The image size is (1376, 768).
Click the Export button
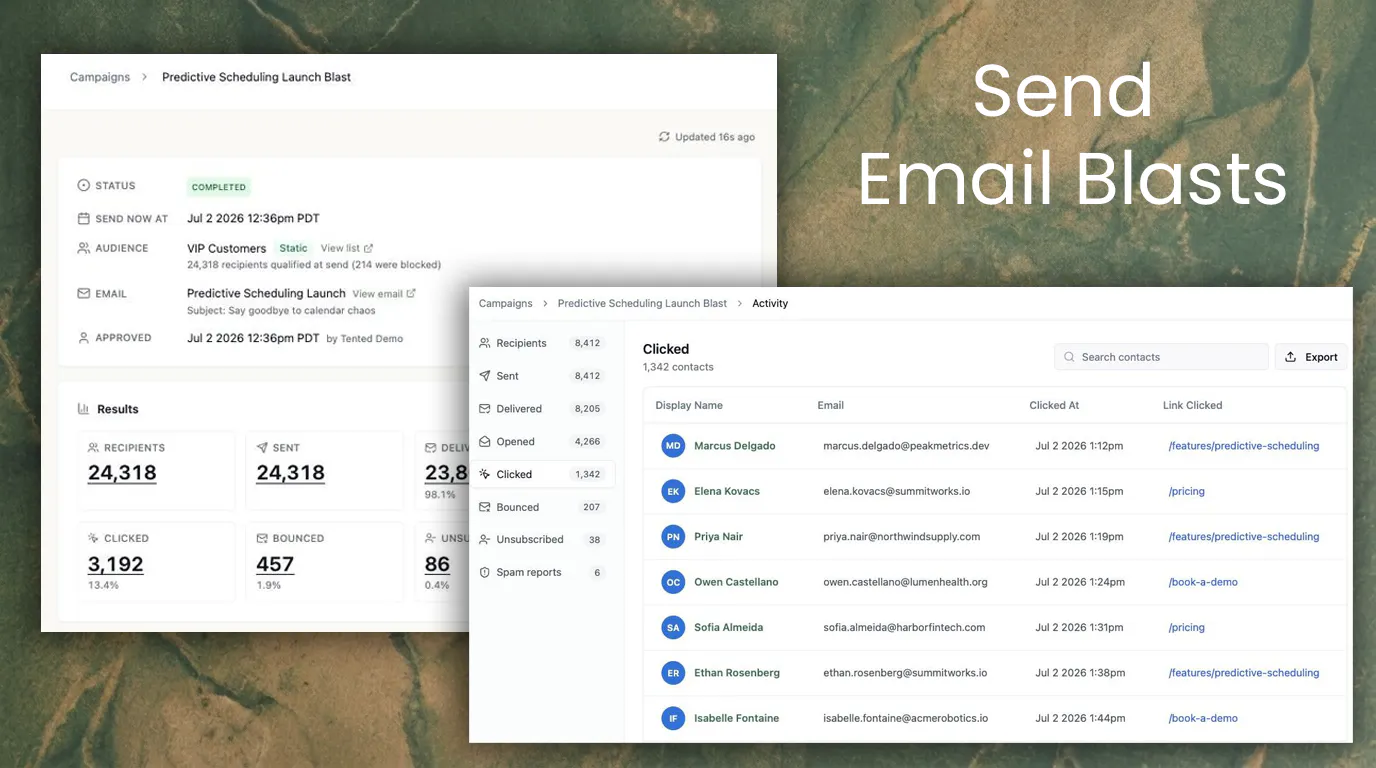pos(1311,357)
